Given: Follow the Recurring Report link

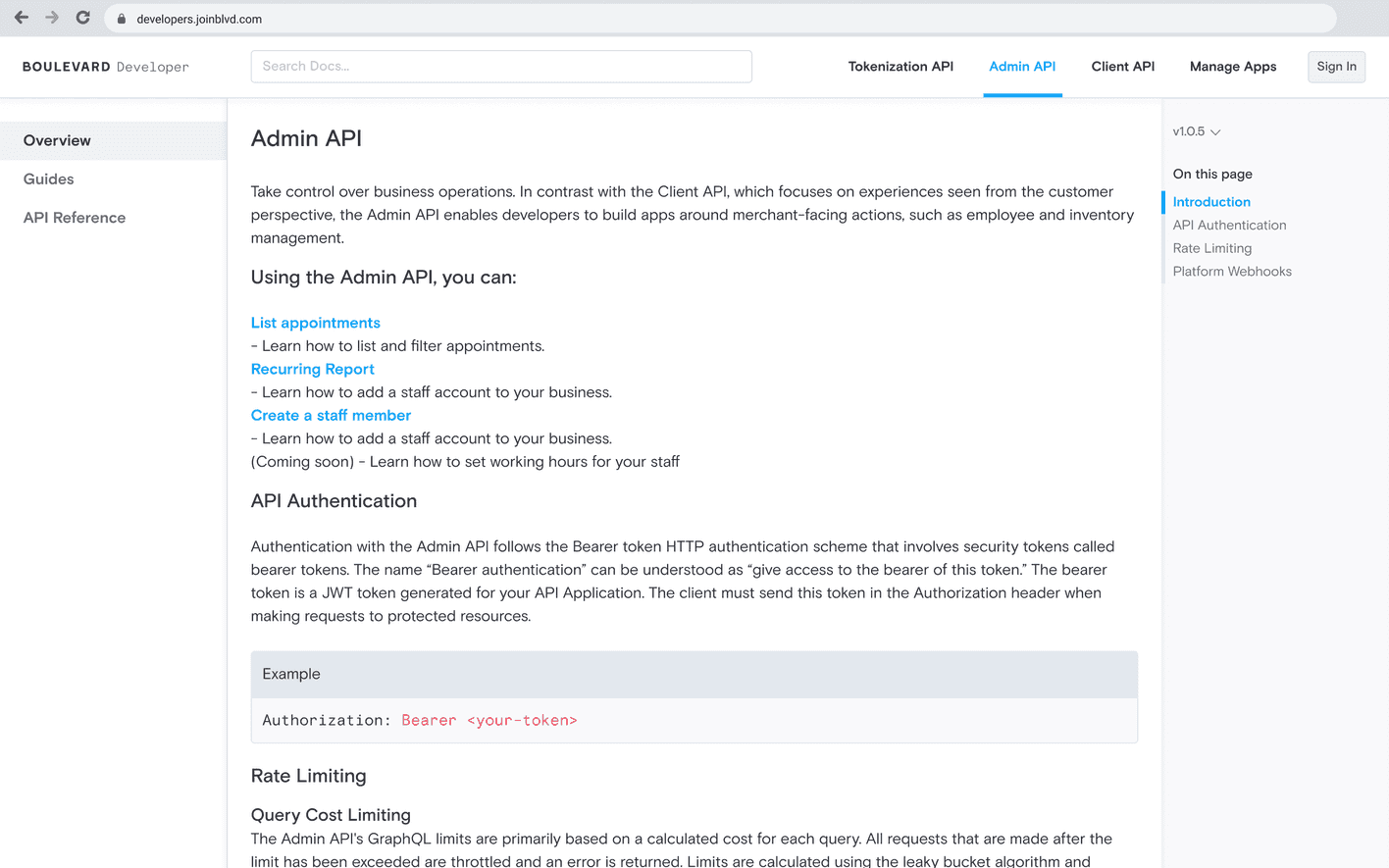Looking at the screenshot, I should pyautogui.click(x=312, y=369).
